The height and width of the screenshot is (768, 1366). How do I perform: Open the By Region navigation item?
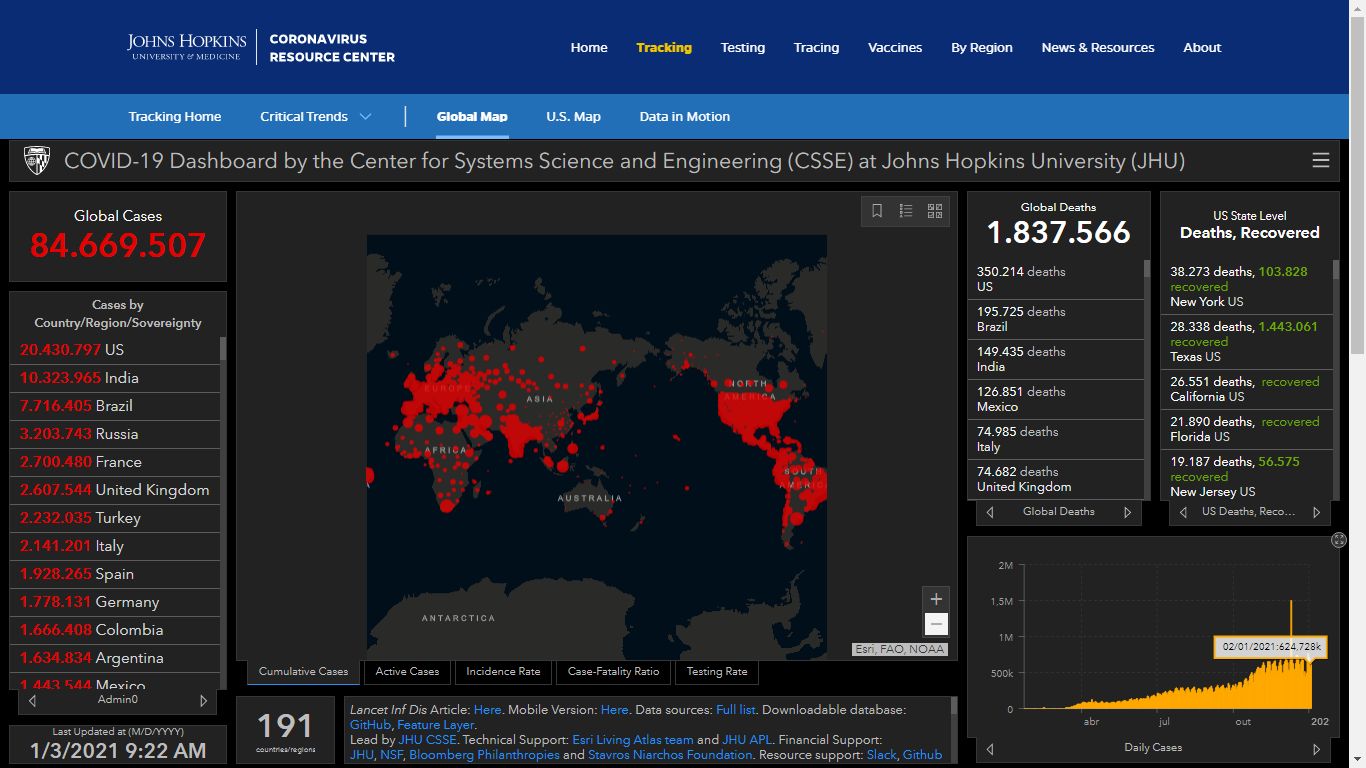tap(982, 47)
